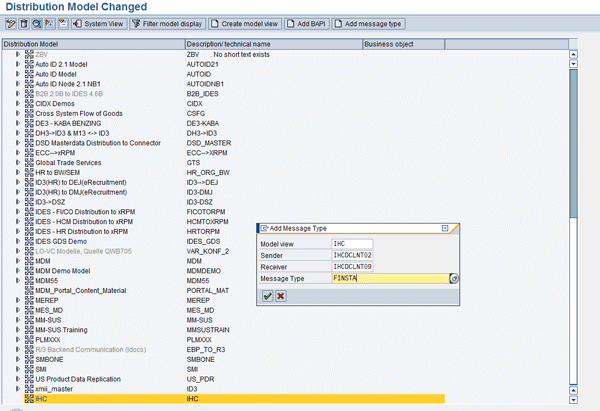Click the delete trash can toolbar icon
The height and width of the screenshot is (411, 600).
(23, 23)
